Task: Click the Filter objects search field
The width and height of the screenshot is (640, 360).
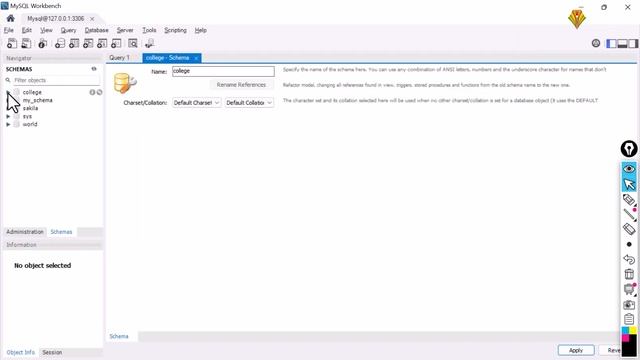Action: pyautogui.click(x=56, y=80)
